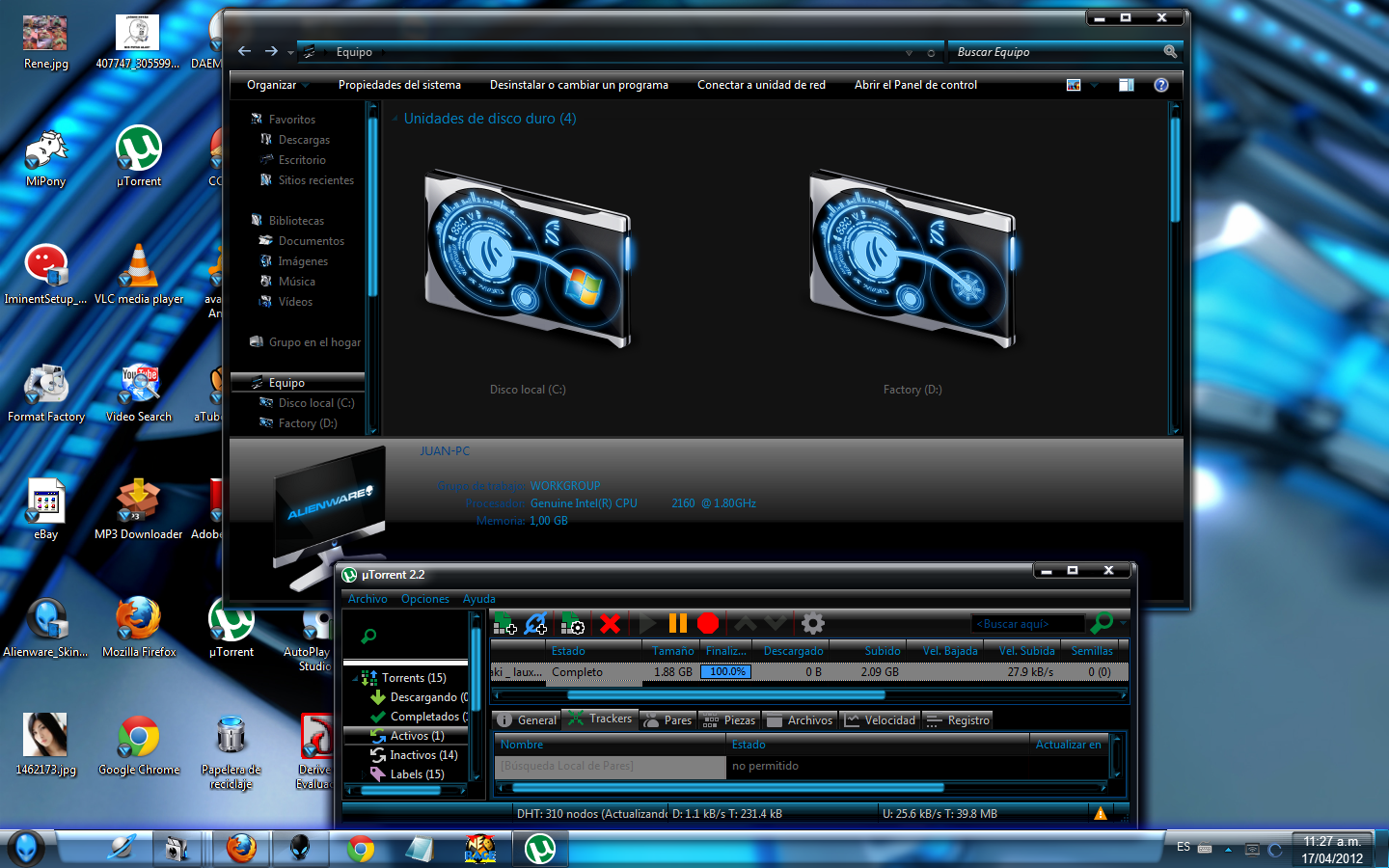The width and height of the screenshot is (1389, 868).
Task: Click Propiedades del sistema in Explorer toolbar
Action: pos(399,85)
